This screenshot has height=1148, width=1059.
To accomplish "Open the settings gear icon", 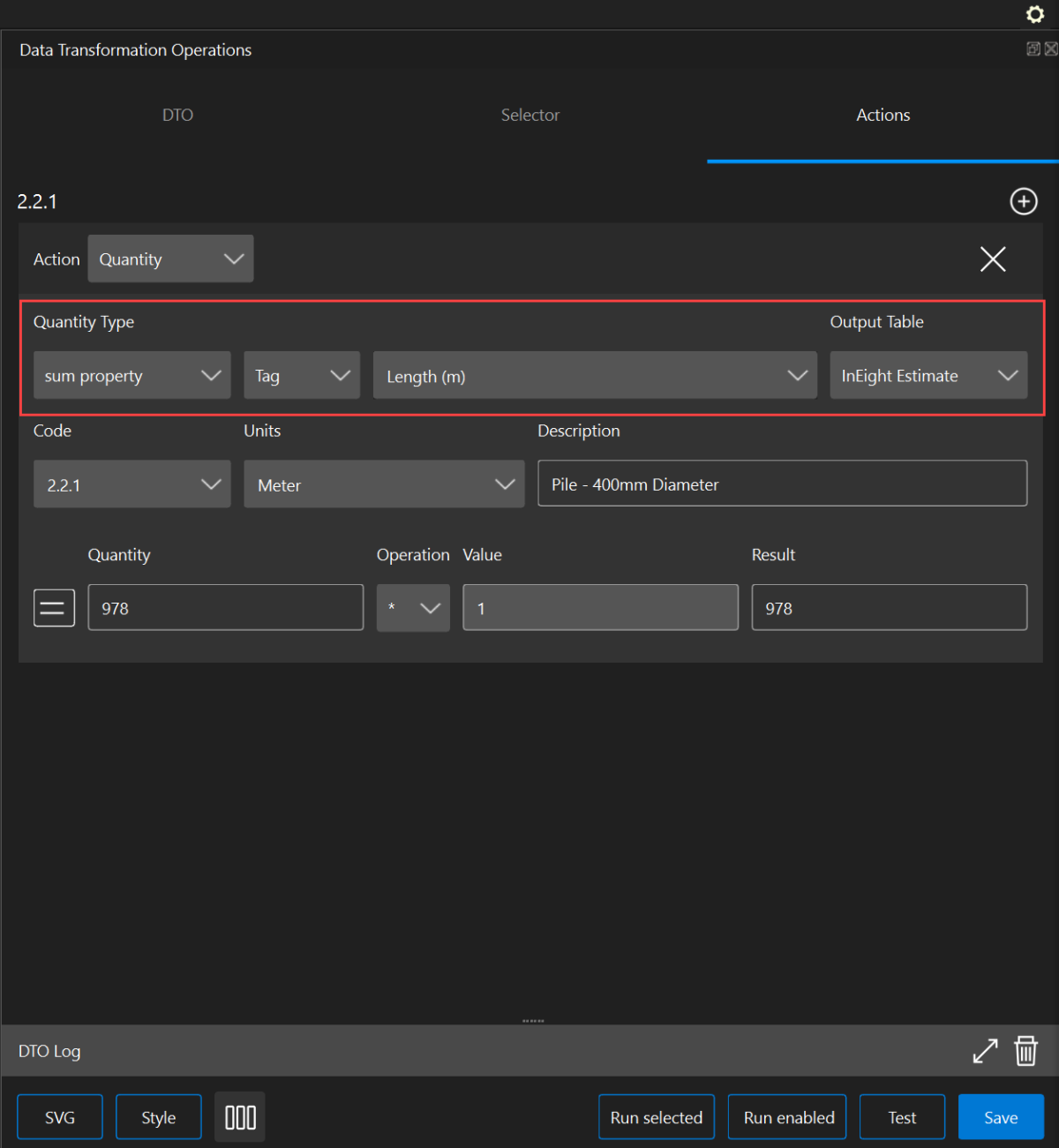I will pyautogui.click(x=1035, y=14).
